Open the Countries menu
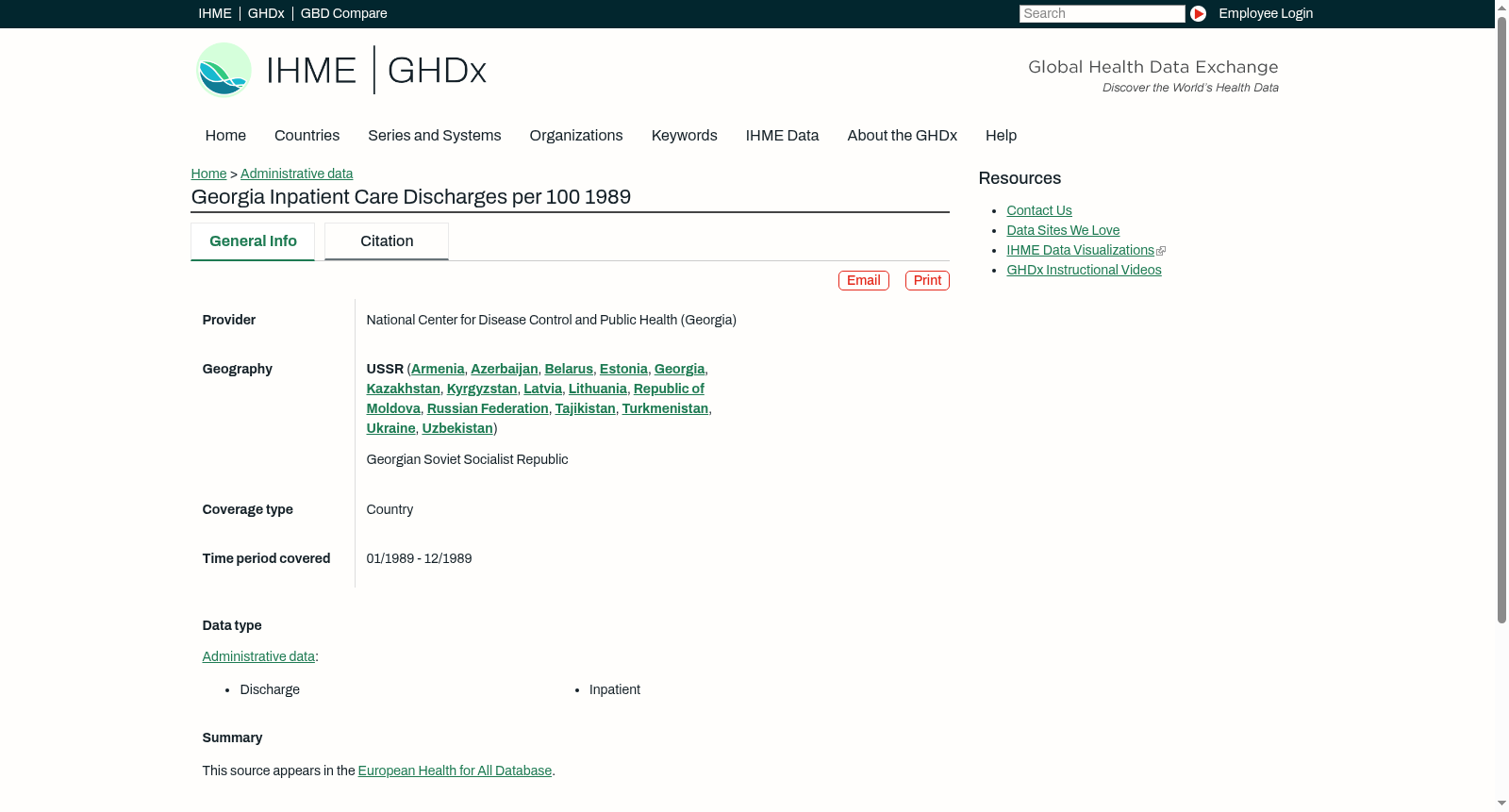Image resolution: width=1509 pixels, height=812 pixels. pos(307,136)
